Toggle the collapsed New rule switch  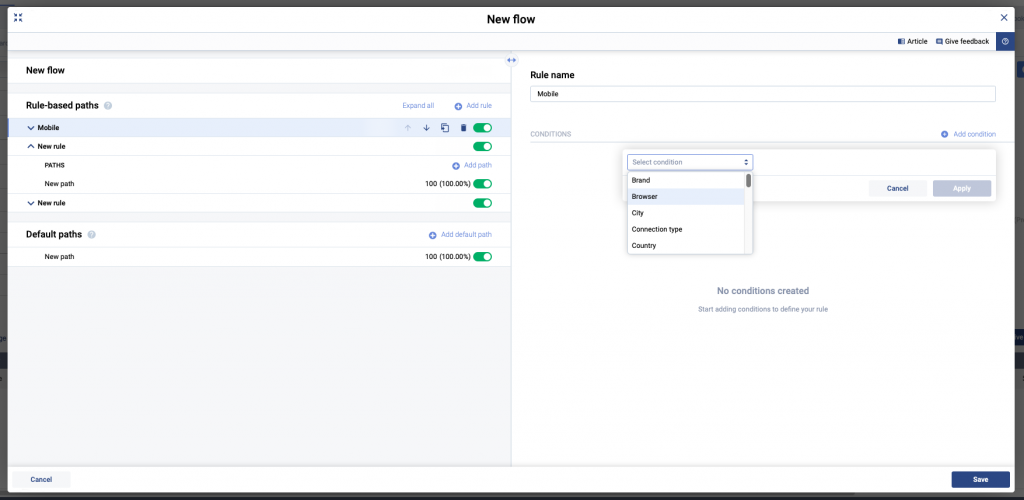tap(483, 203)
